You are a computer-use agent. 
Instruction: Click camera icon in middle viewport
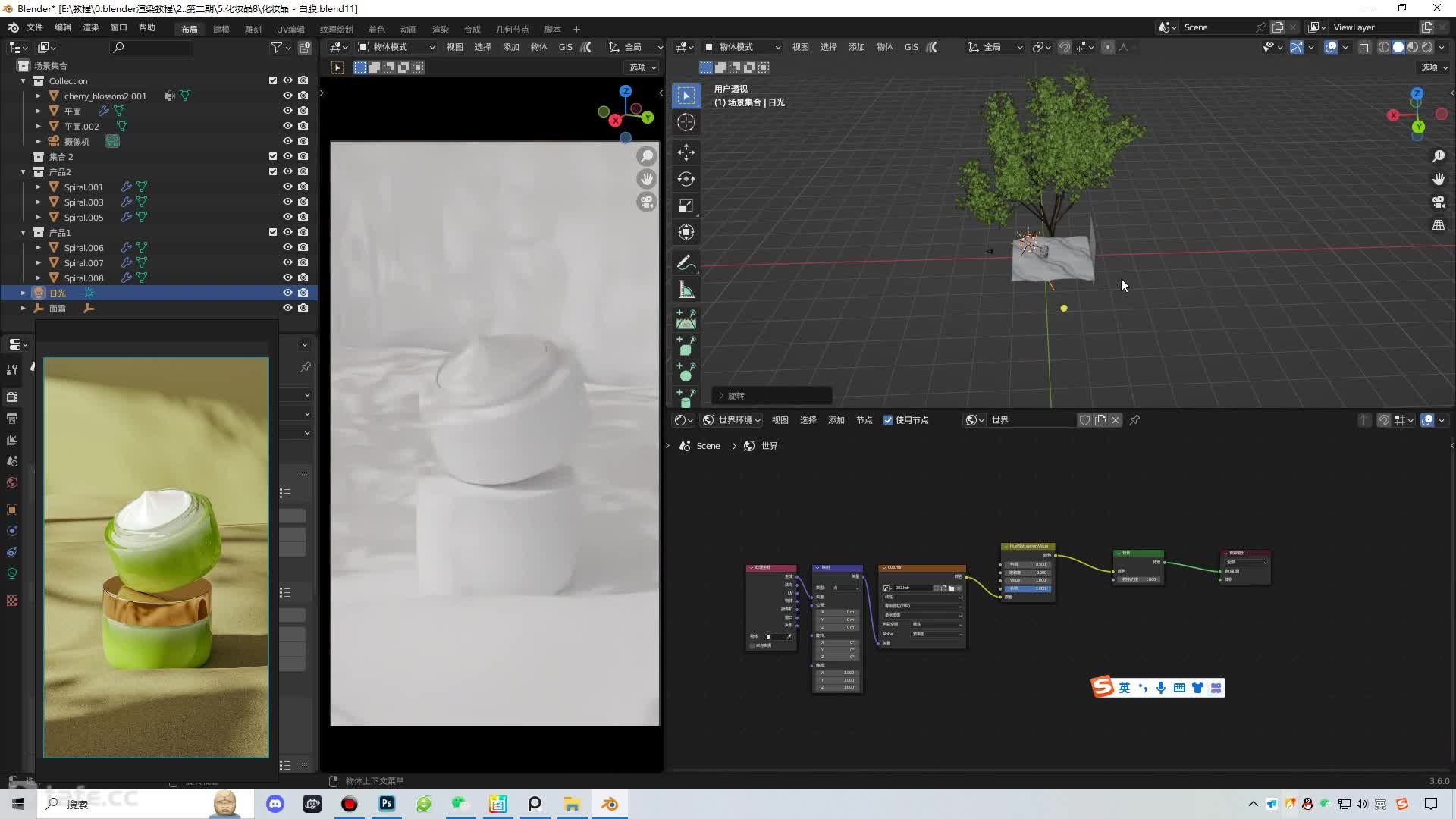point(647,202)
